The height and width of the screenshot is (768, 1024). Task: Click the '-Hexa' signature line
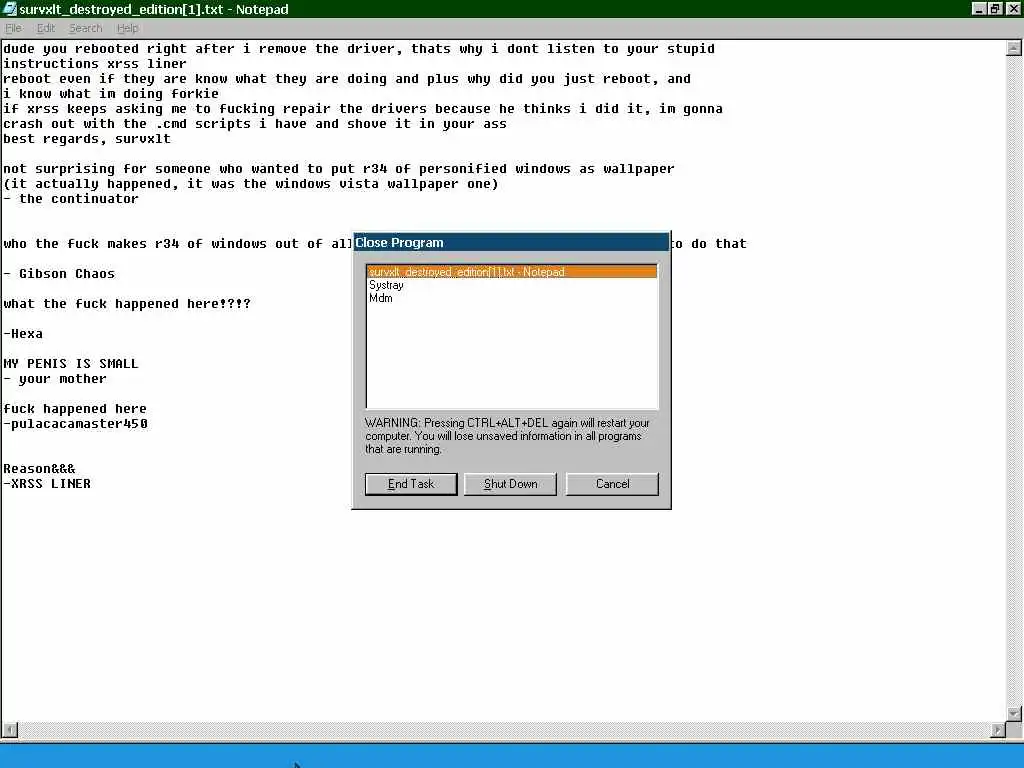pyautogui.click(x=23, y=334)
